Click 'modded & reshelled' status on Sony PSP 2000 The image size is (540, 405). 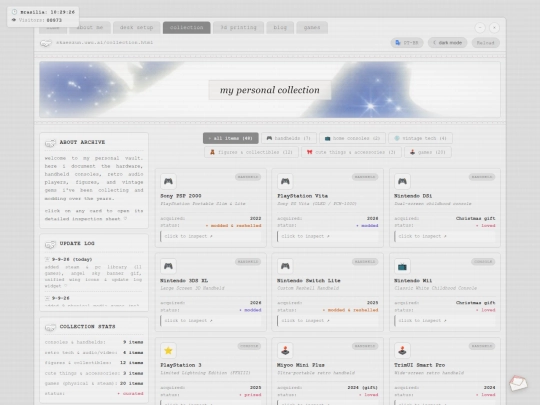pyautogui.click(x=233, y=226)
